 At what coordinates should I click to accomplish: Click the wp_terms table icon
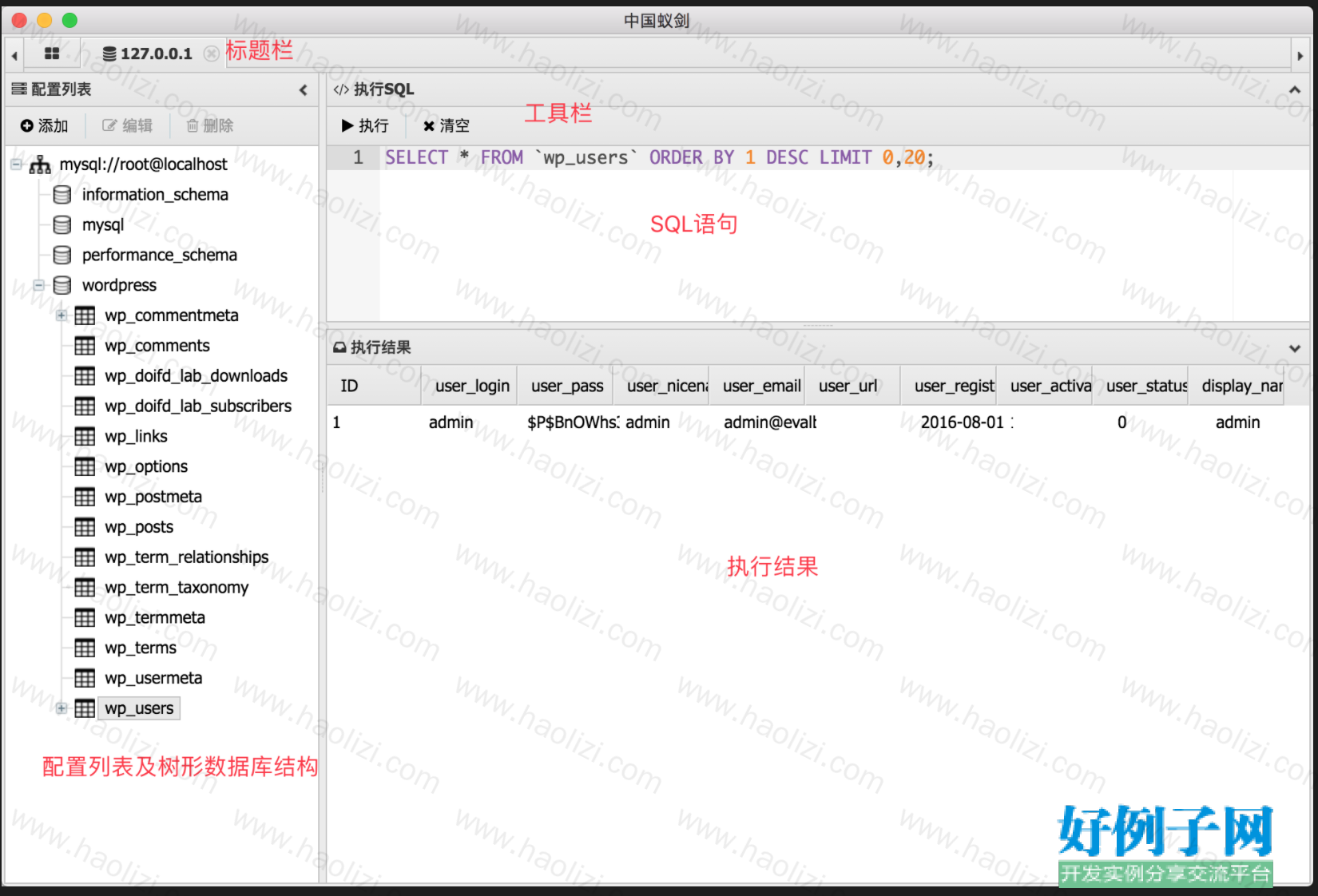tap(85, 648)
